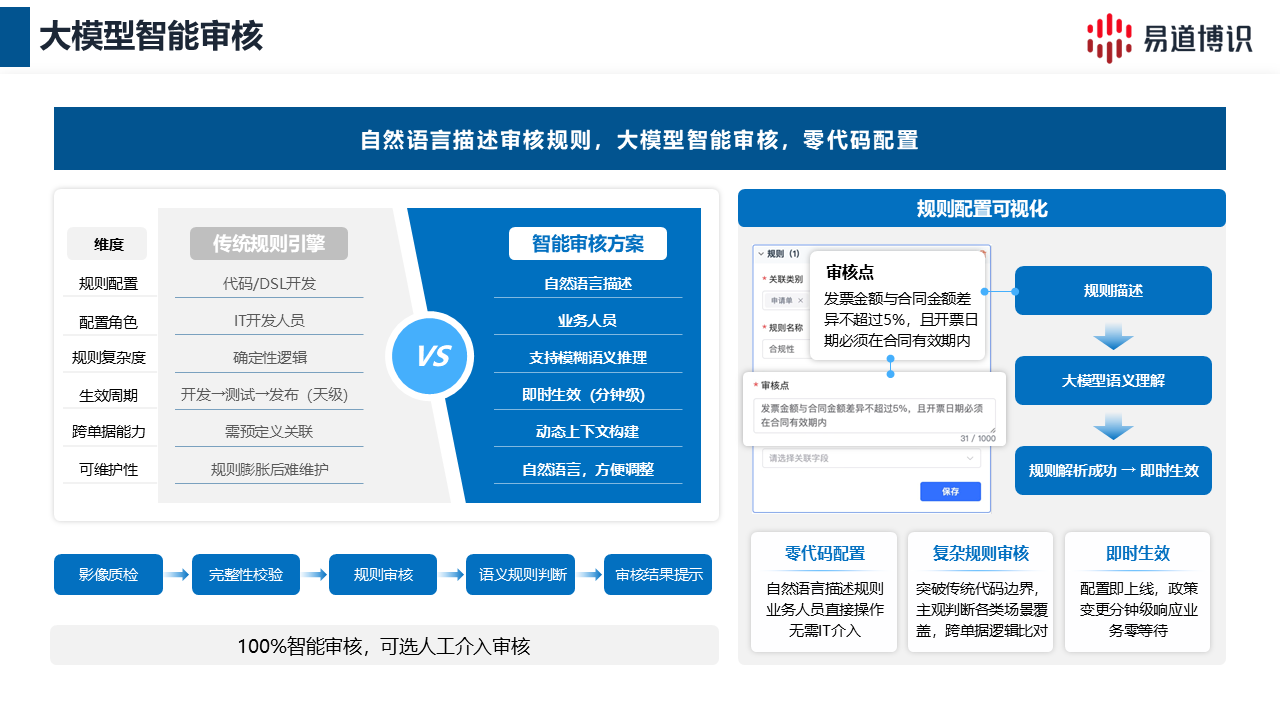Screen dimensions: 1280x720
Task: Click the 规则配置可视化 panel header
Action: coord(981,208)
